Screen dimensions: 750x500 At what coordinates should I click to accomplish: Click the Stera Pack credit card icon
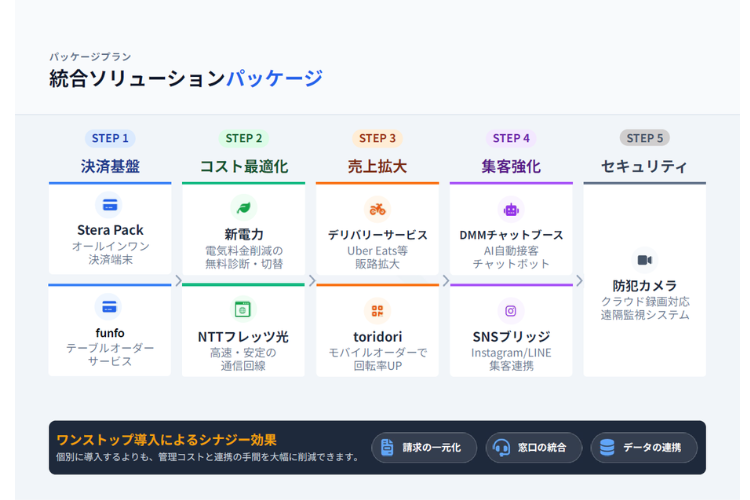point(109,206)
